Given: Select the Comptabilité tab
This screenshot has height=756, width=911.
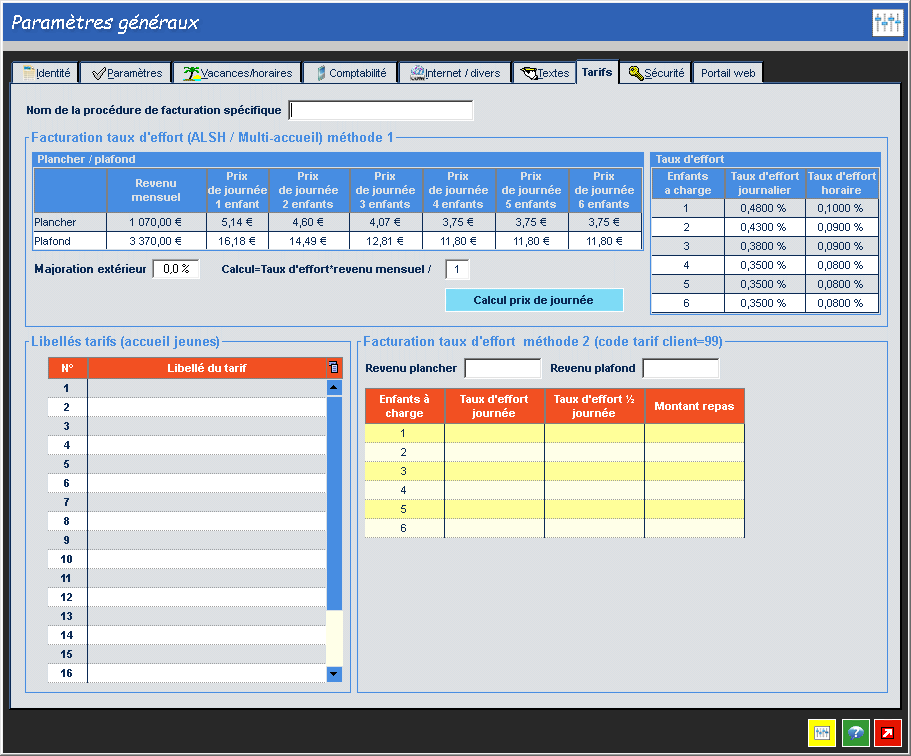Looking at the screenshot, I should tap(349, 73).
